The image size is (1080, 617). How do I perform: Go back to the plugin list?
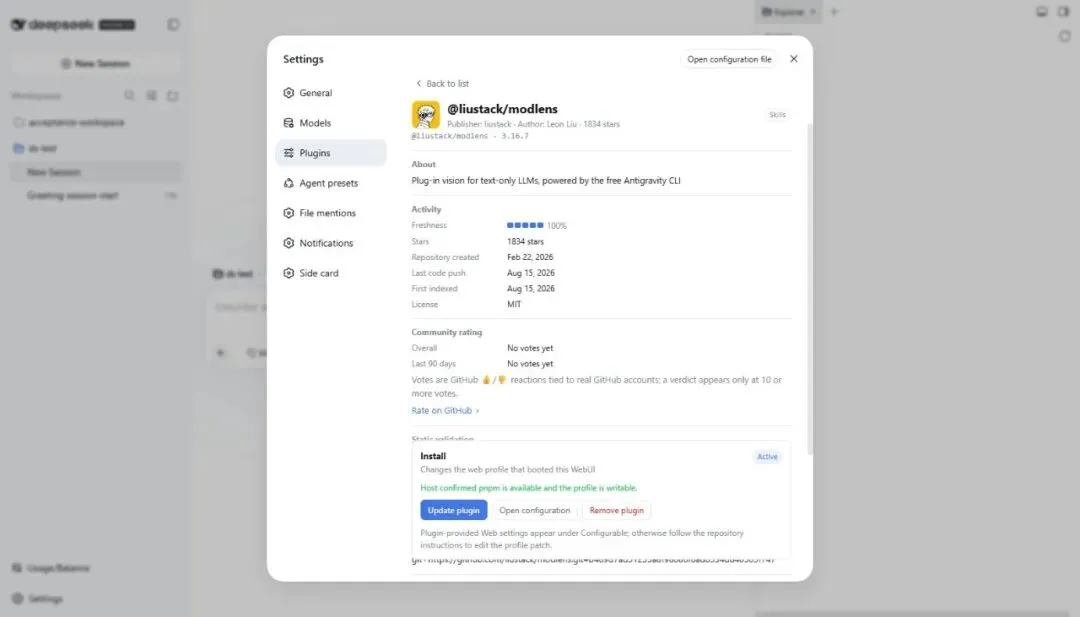click(442, 83)
